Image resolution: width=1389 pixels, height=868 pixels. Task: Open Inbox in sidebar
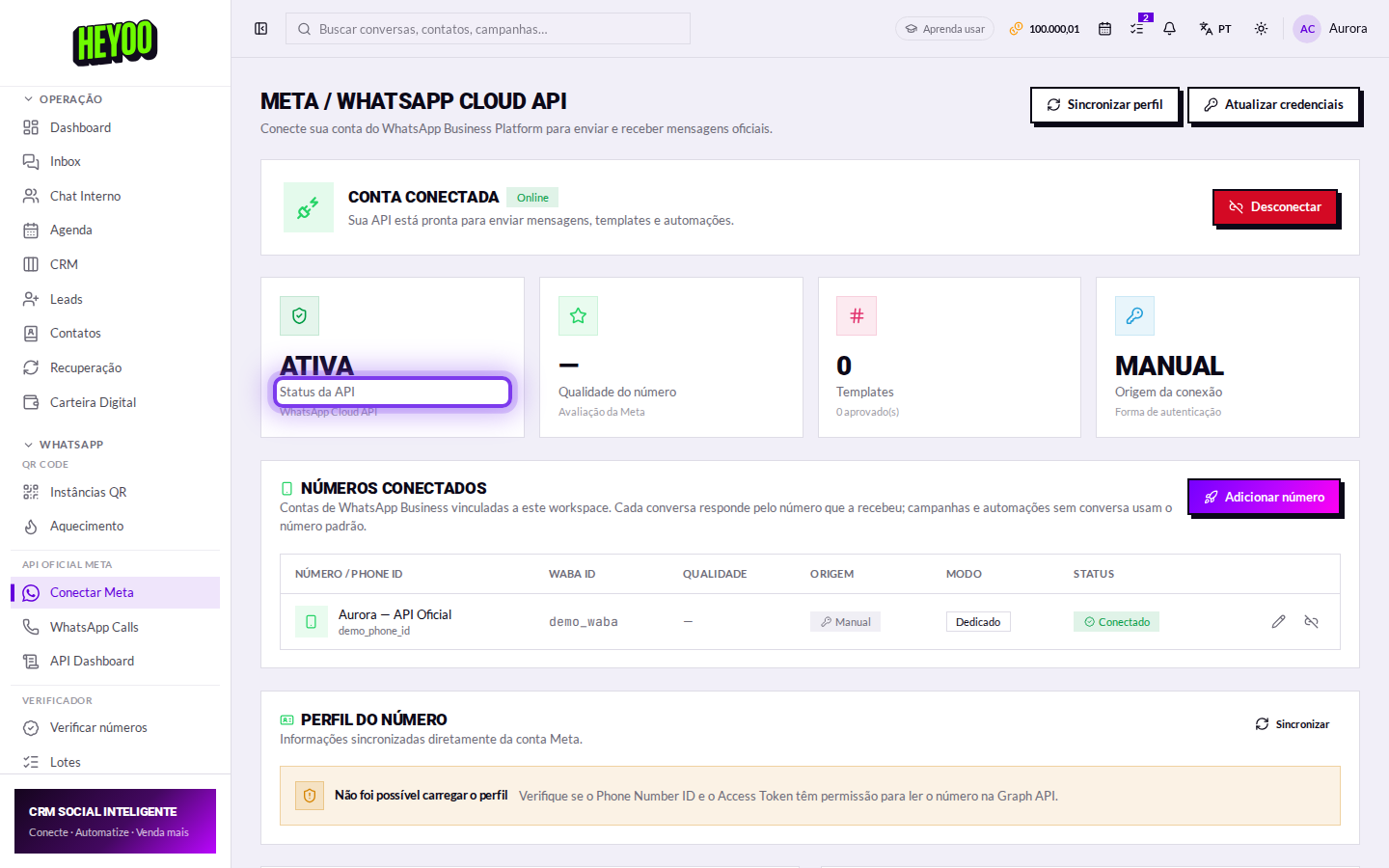point(115,161)
